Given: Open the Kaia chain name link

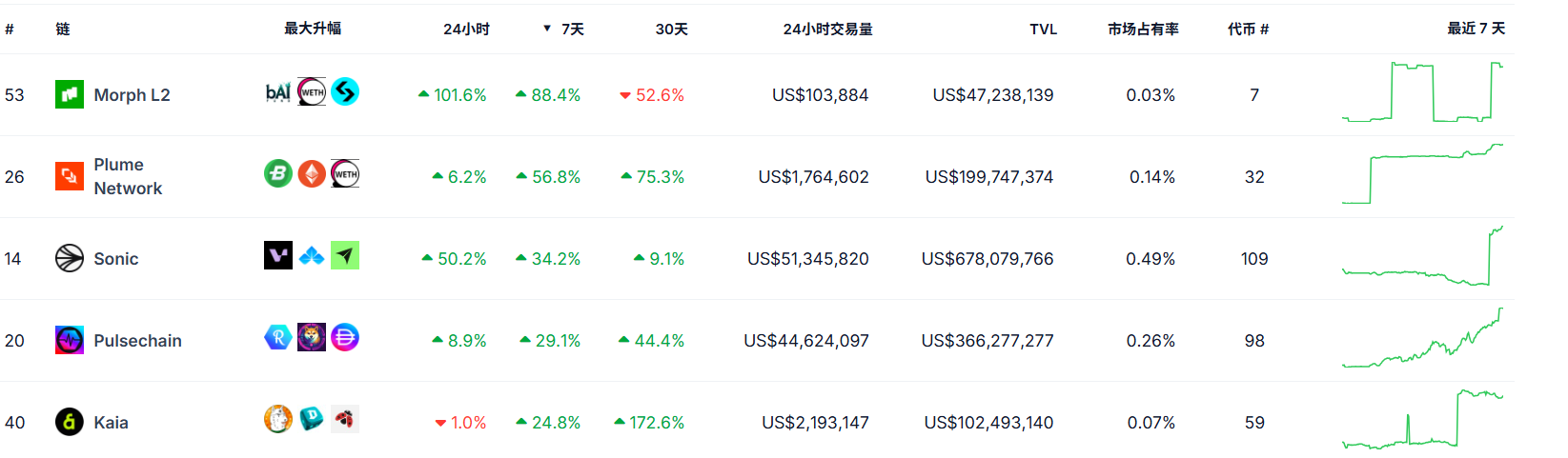Looking at the screenshot, I should (x=111, y=423).
